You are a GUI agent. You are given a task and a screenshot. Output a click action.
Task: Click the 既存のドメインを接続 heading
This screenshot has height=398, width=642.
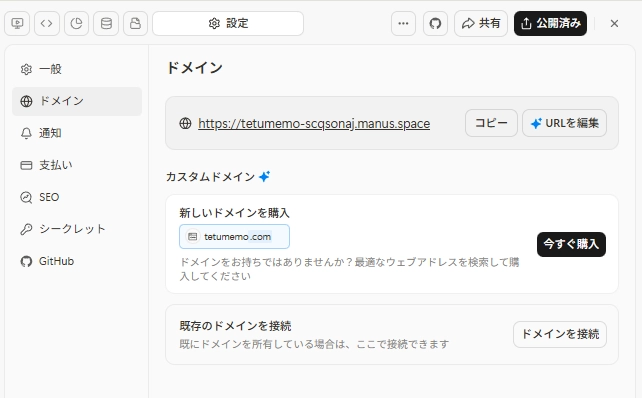235,326
